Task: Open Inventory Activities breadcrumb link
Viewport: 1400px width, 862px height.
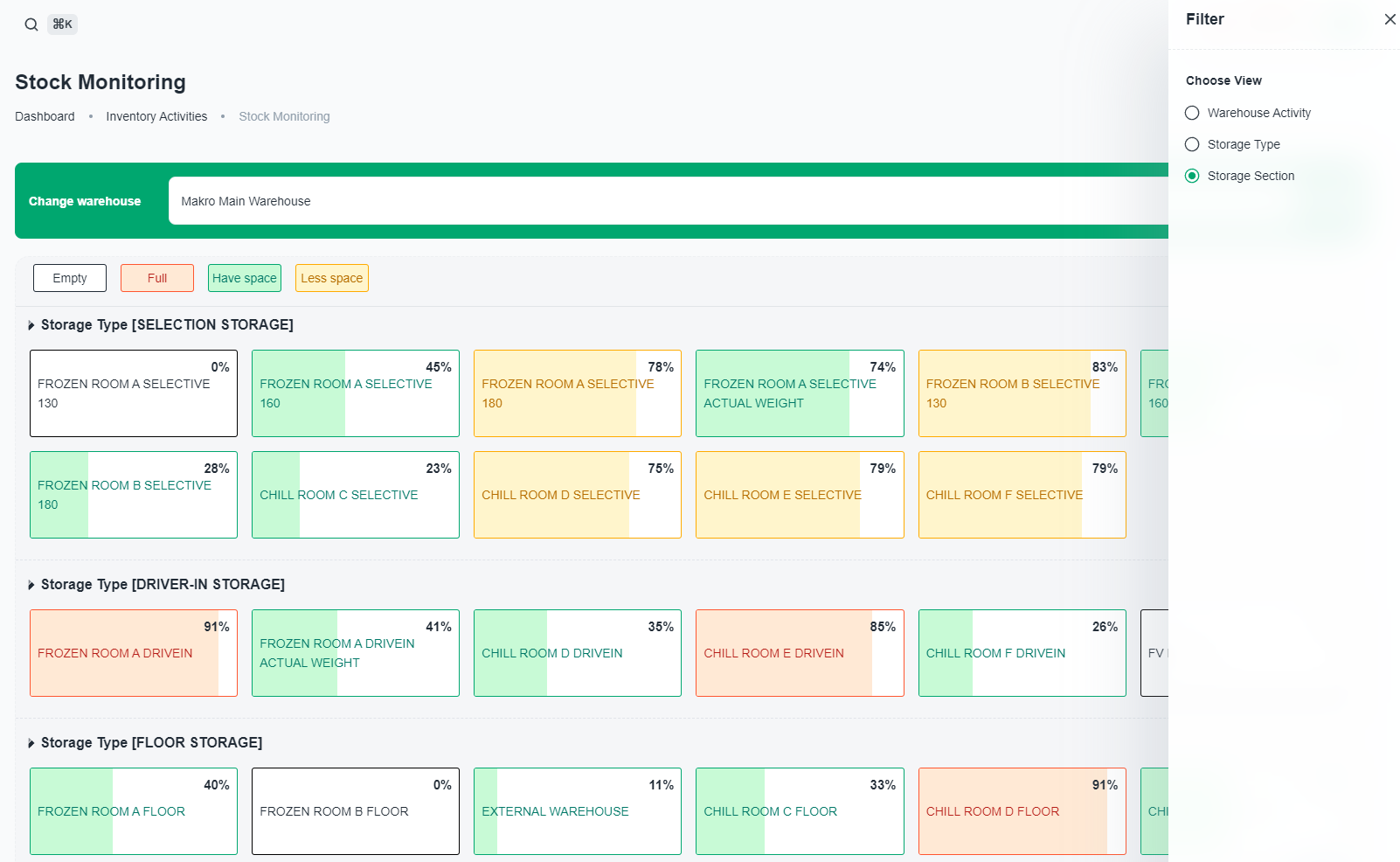Action: 156,116
